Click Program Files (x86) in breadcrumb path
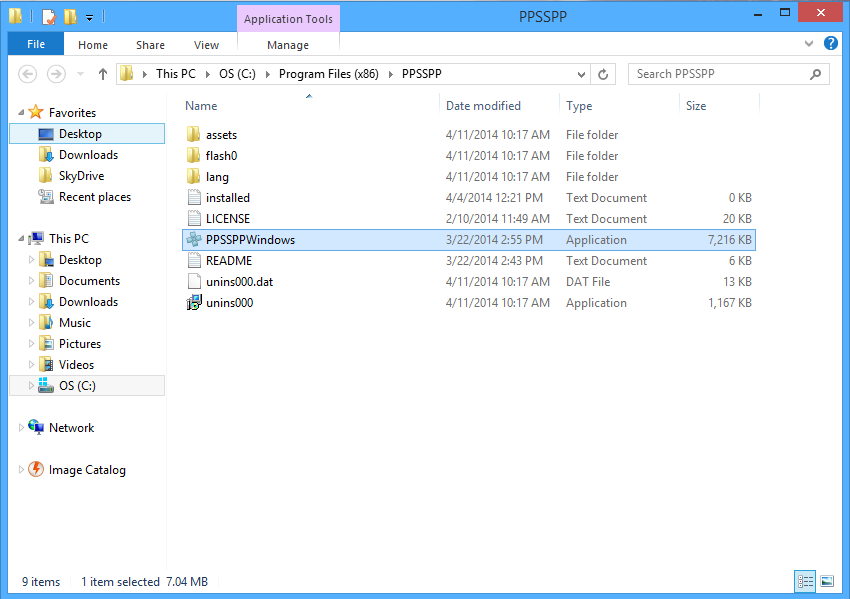 [328, 74]
